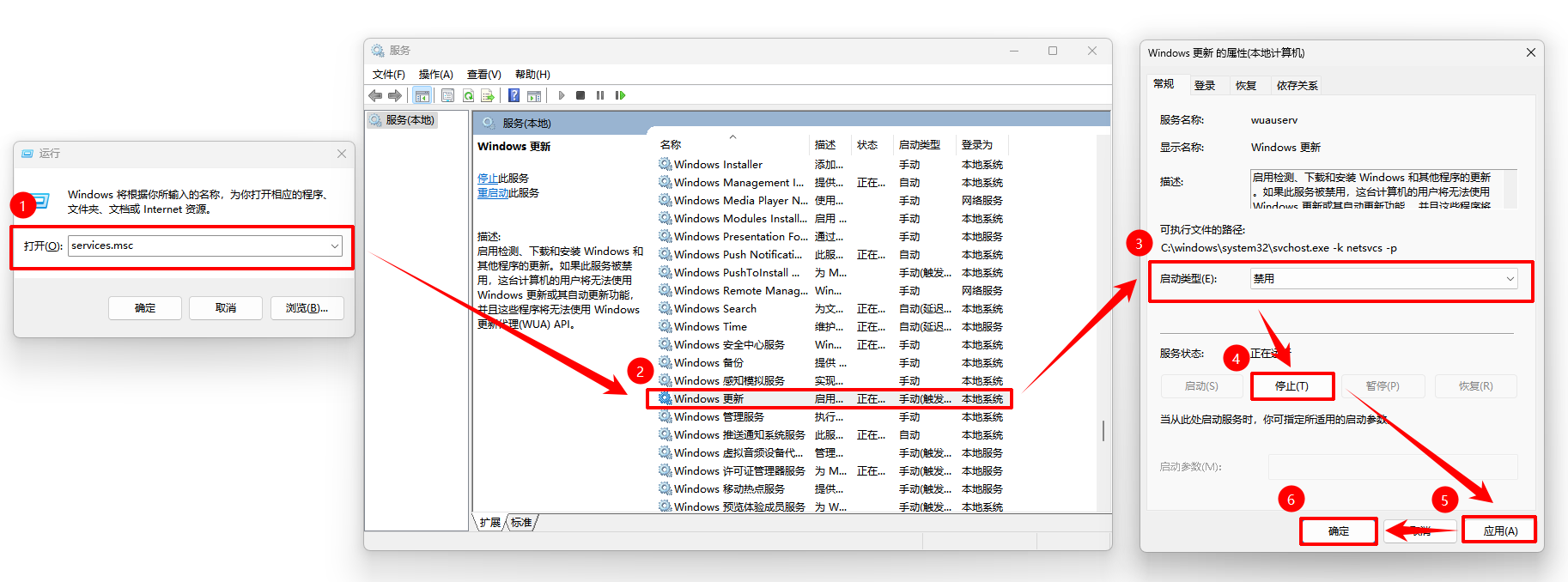Click gear icon beside Windows 管理服务
The width and height of the screenshot is (1568, 582).
(x=665, y=416)
